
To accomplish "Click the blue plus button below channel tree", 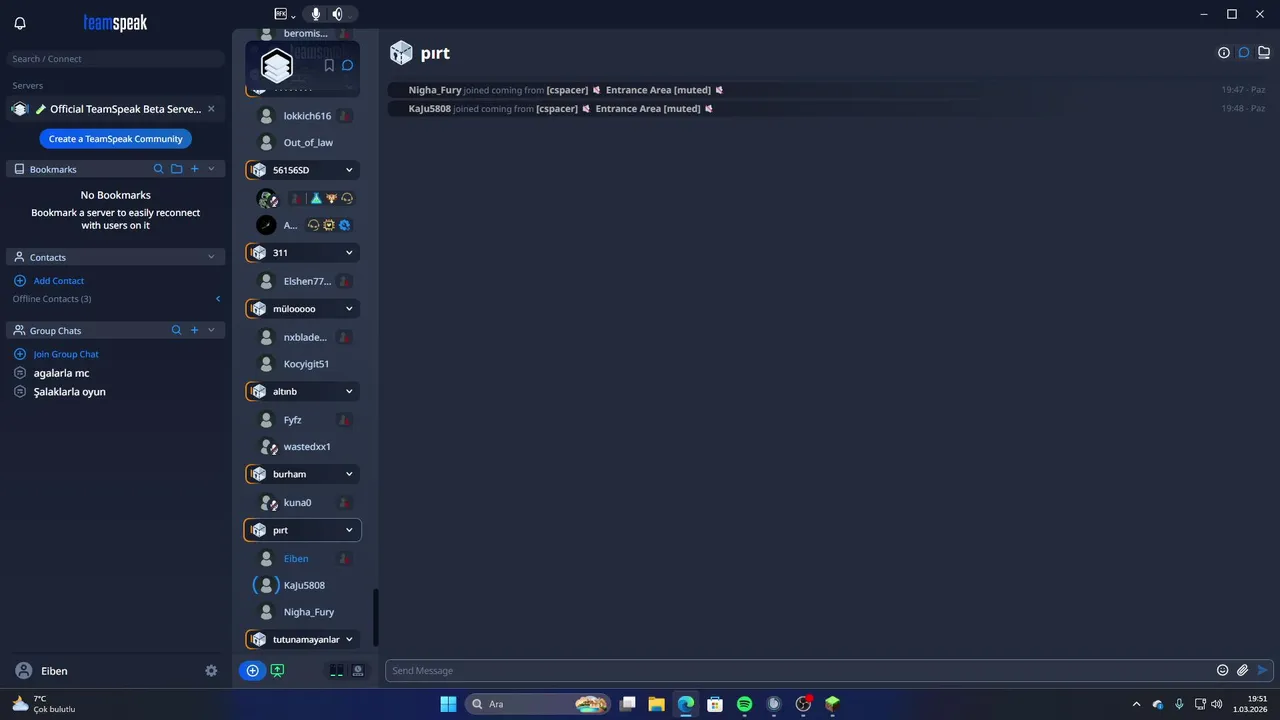I will click(252, 671).
